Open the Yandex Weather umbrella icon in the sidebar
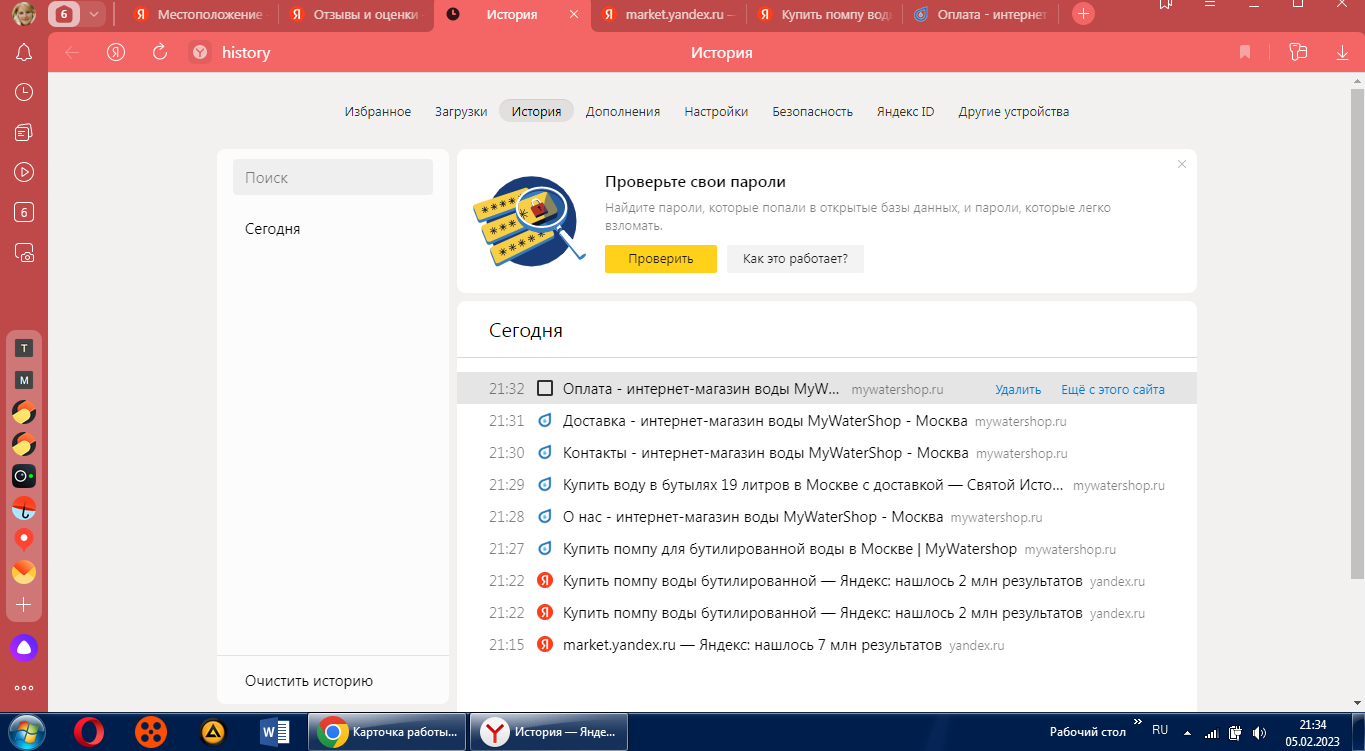Viewport: 1365px width, 751px height. [24, 508]
